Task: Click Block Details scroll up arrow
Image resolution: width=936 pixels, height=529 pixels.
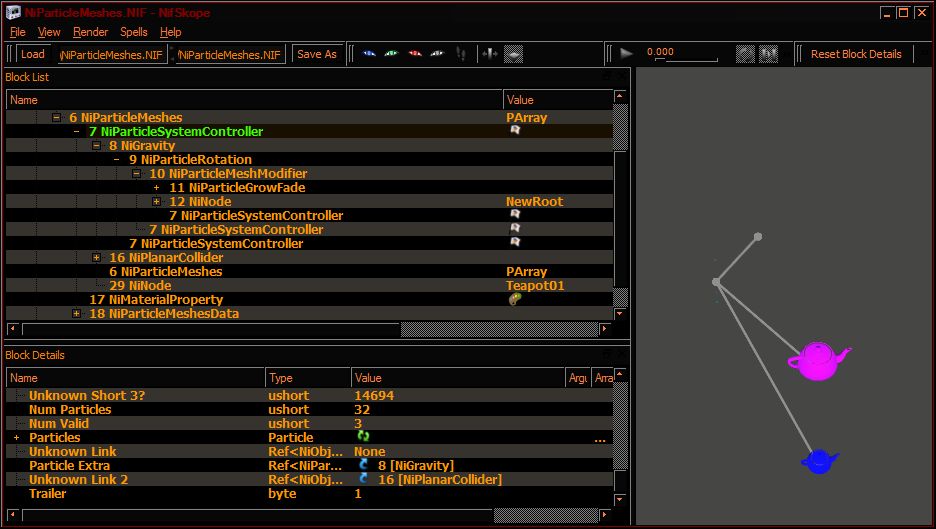Action: coord(620,374)
